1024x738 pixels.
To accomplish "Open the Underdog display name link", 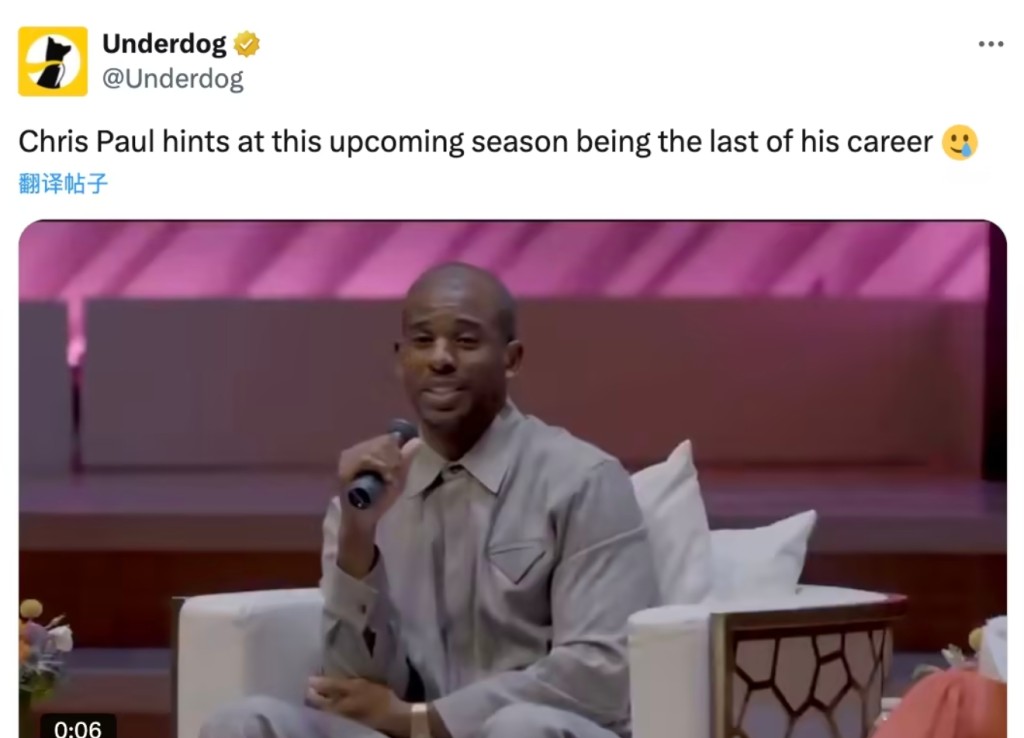I will 165,44.
